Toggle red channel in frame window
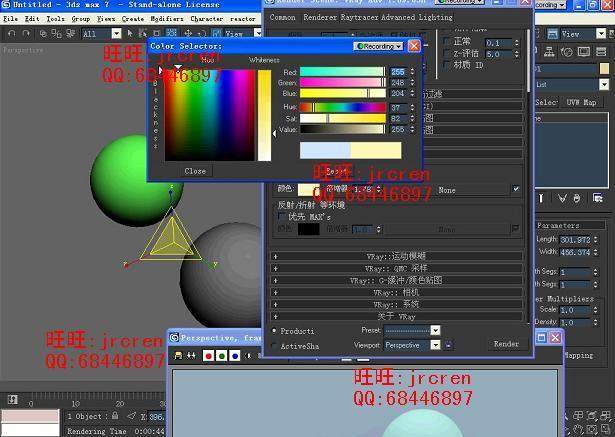615x437 pixels. click(x=209, y=356)
